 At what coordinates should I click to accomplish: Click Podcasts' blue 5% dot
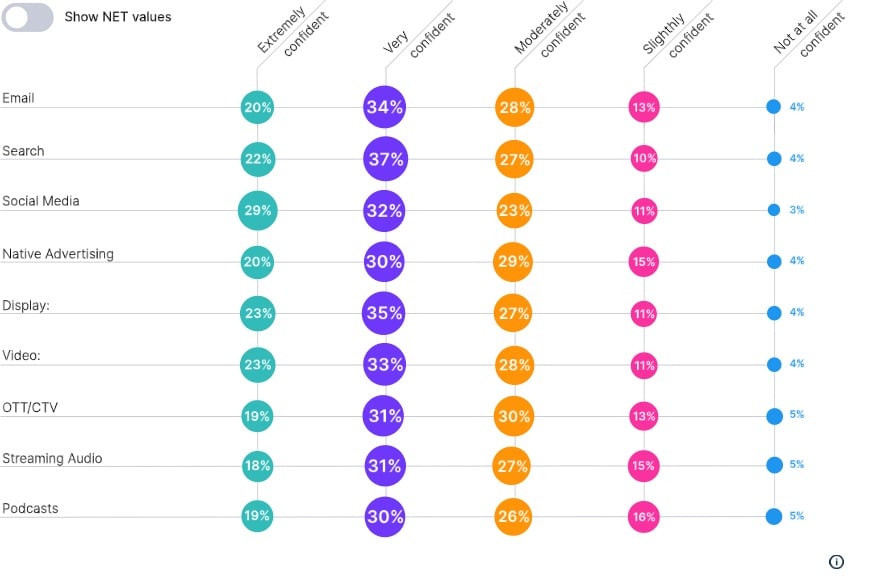774,516
